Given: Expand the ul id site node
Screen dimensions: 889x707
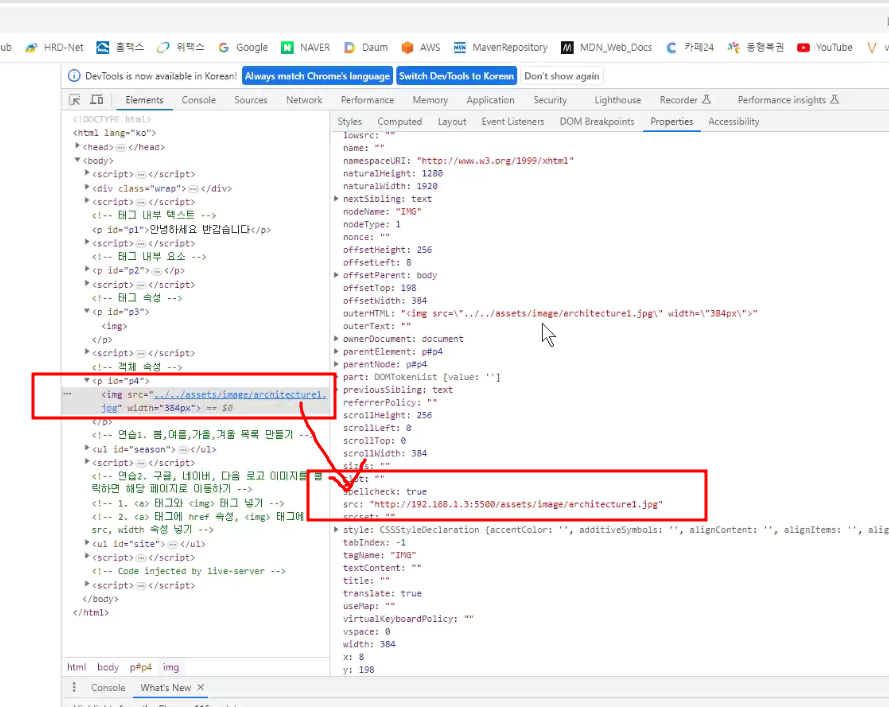Looking at the screenshot, I should pyautogui.click(x=87, y=543).
